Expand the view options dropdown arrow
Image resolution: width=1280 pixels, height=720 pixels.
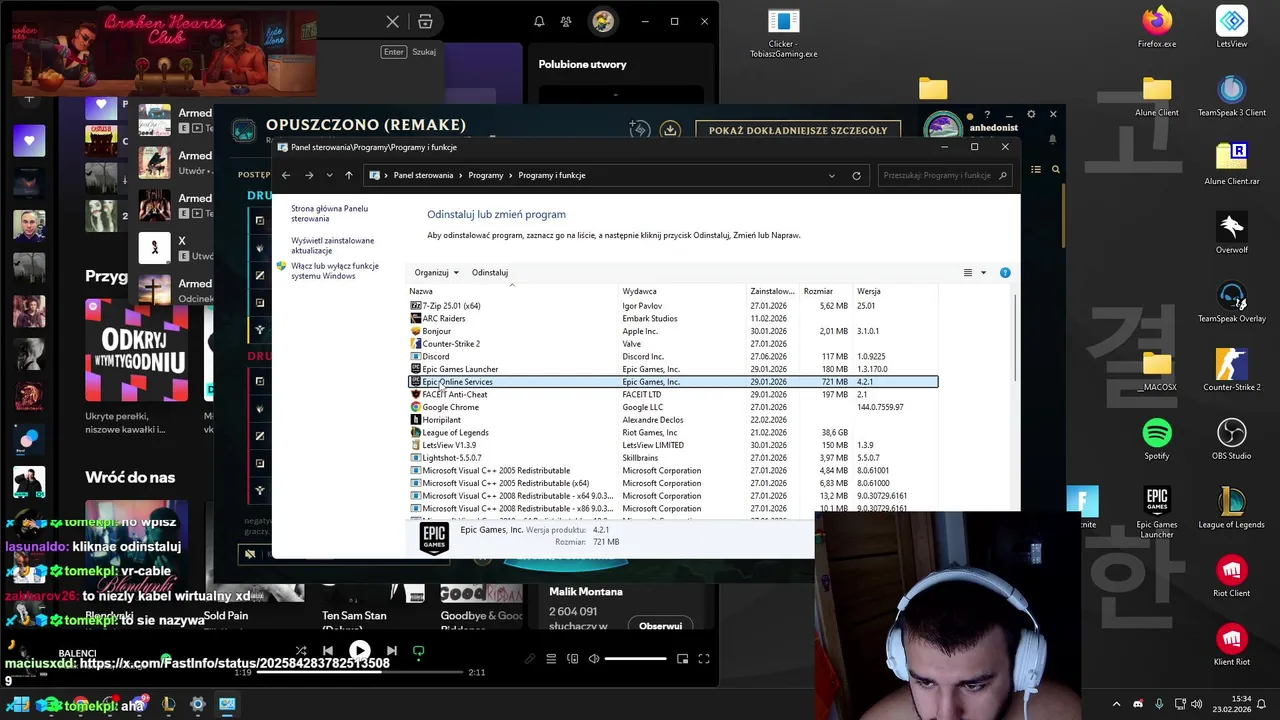coord(983,272)
